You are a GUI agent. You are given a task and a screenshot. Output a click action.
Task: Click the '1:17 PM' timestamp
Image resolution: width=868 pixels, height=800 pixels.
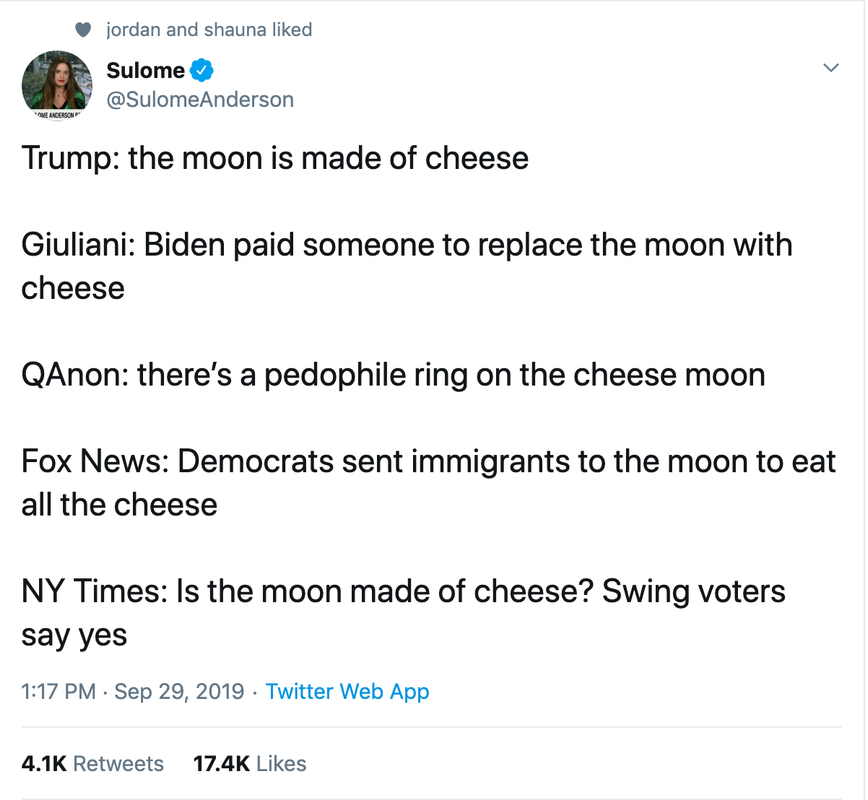[x=61, y=691]
